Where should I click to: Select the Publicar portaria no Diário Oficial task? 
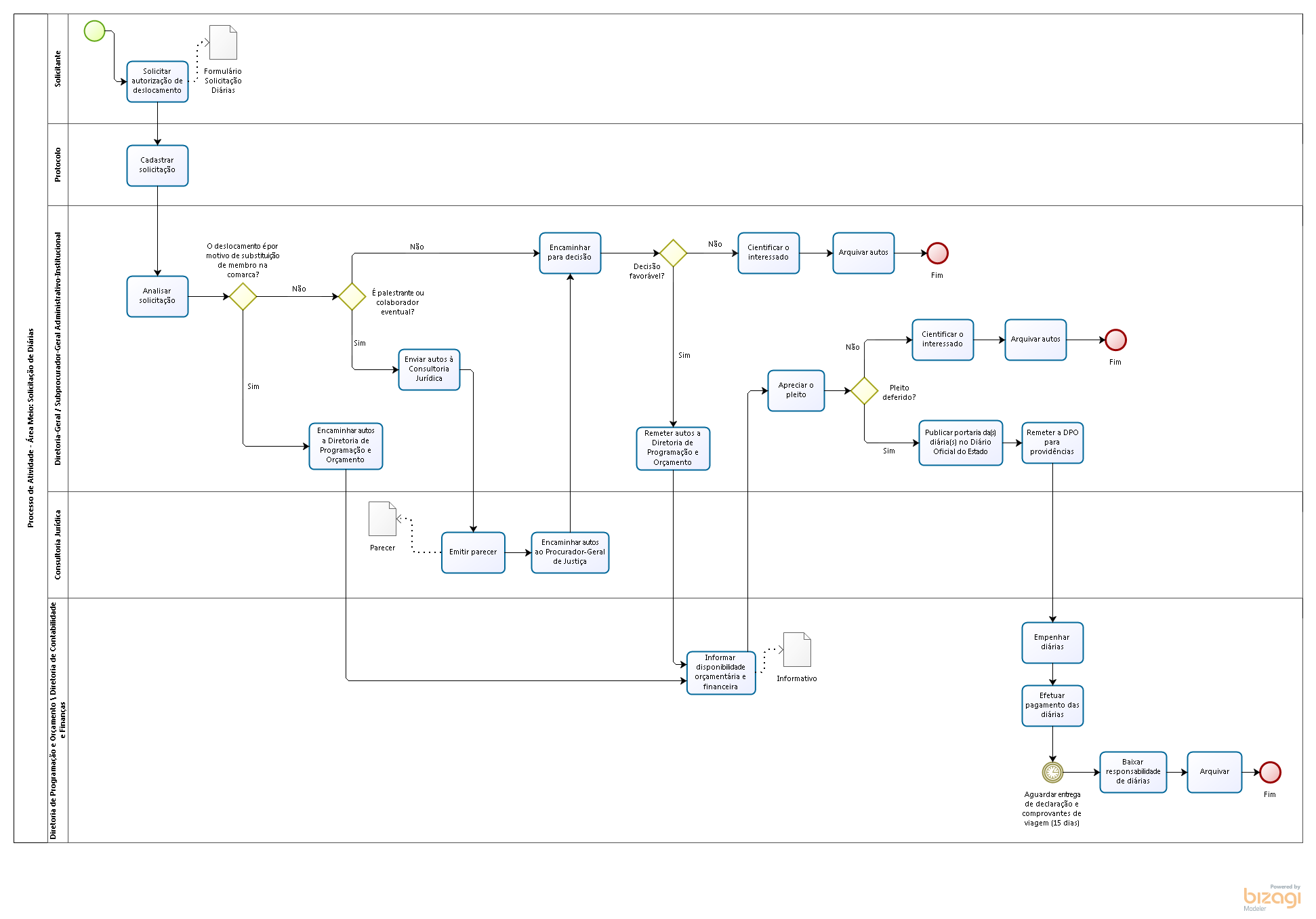[960, 443]
